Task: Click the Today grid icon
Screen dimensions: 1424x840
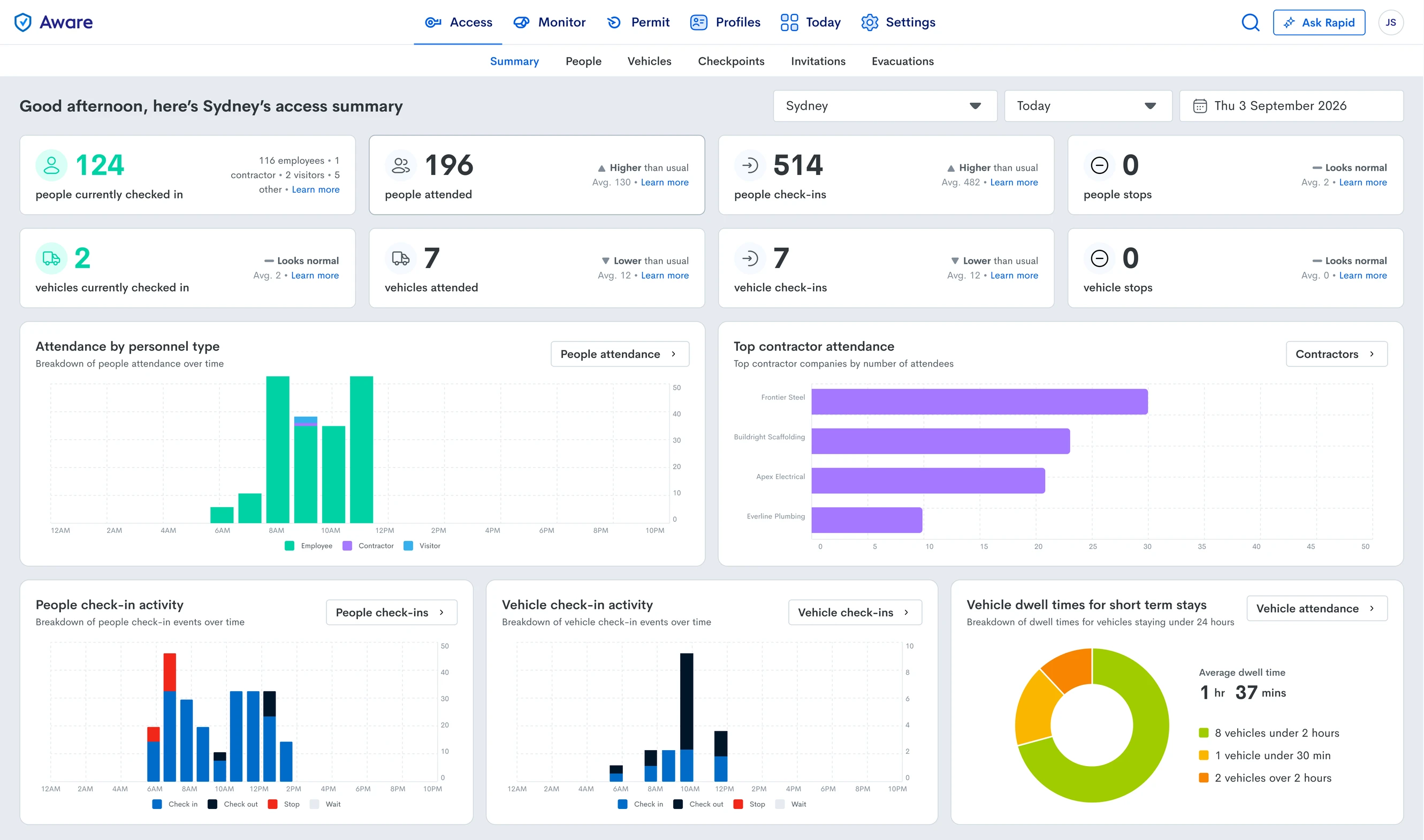Action: 789,22
